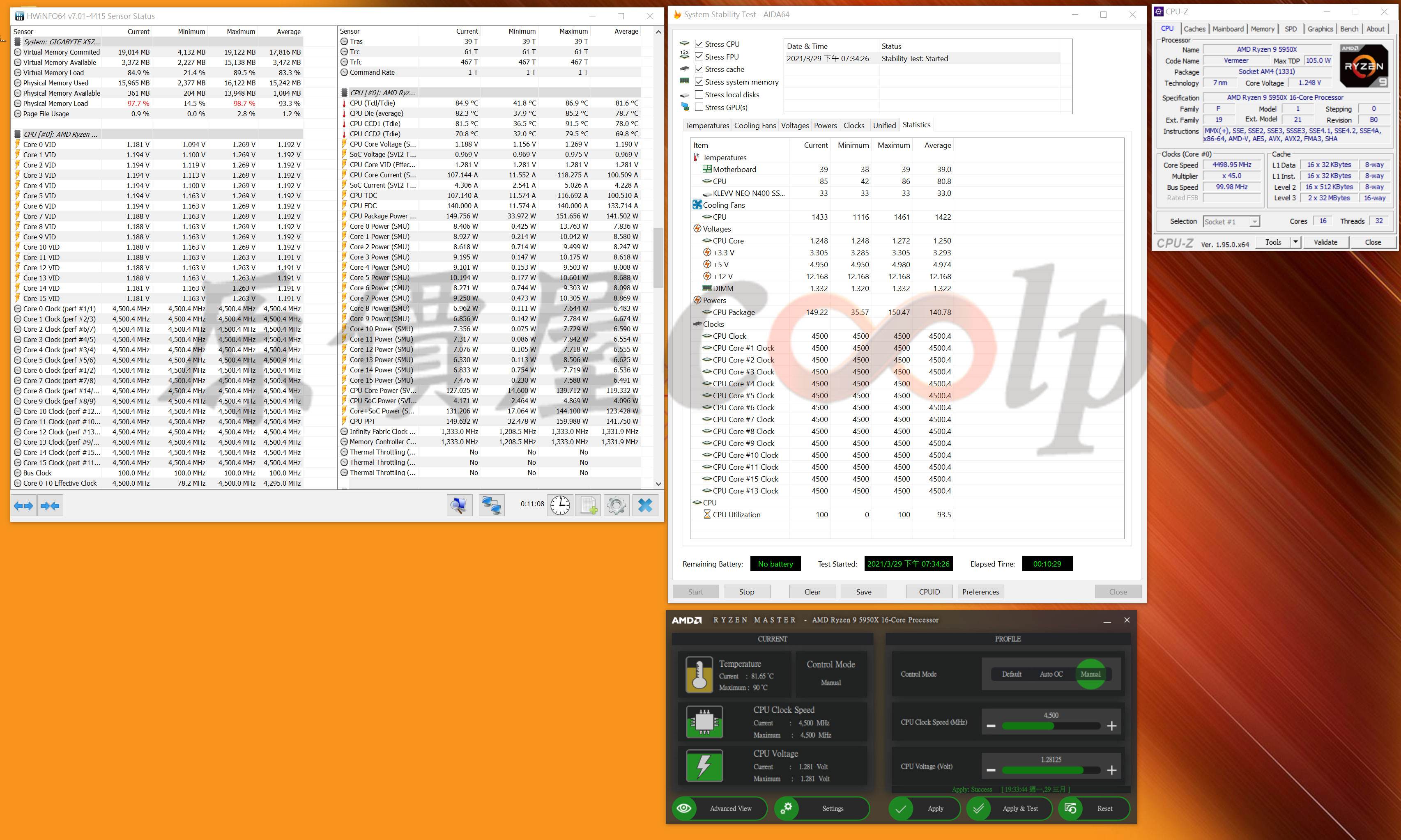The height and width of the screenshot is (840, 1401).
Task: Increase CPU Clock Speed with plus button
Action: [x=1111, y=726]
